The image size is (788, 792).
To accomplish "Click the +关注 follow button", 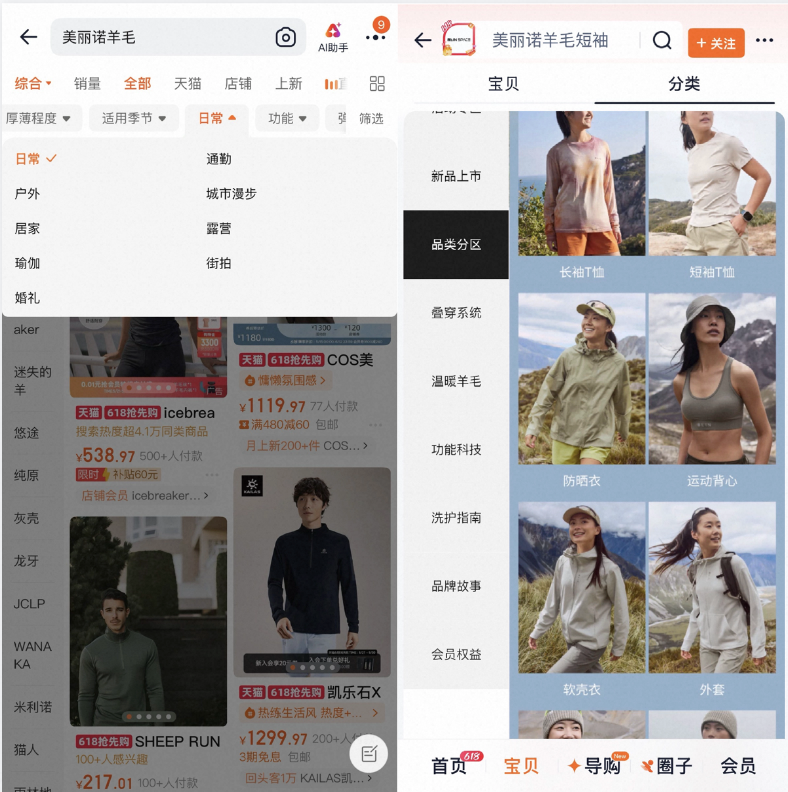I will tap(716, 43).
